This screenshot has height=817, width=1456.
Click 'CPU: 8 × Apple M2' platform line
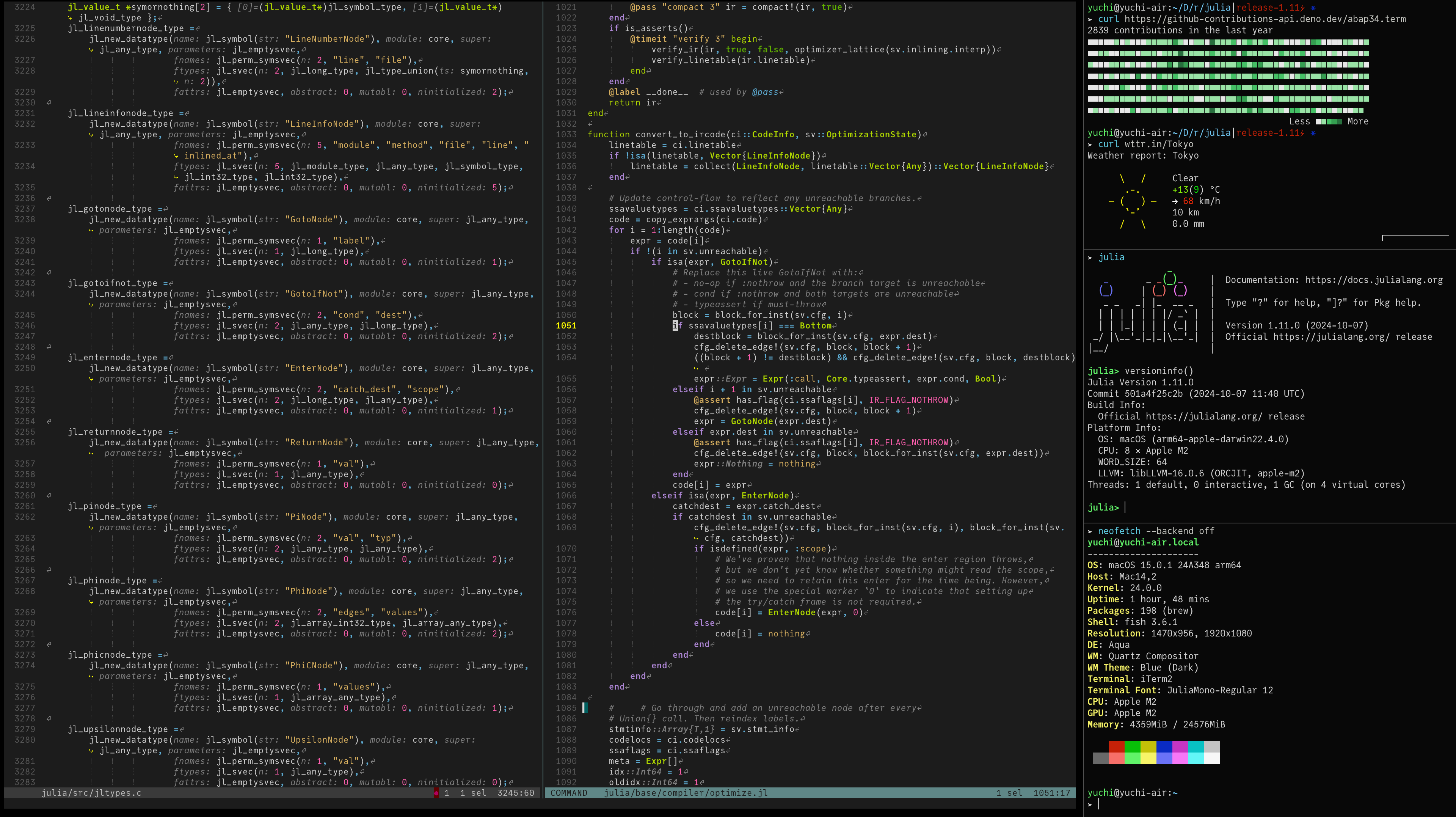pyautogui.click(x=1143, y=451)
